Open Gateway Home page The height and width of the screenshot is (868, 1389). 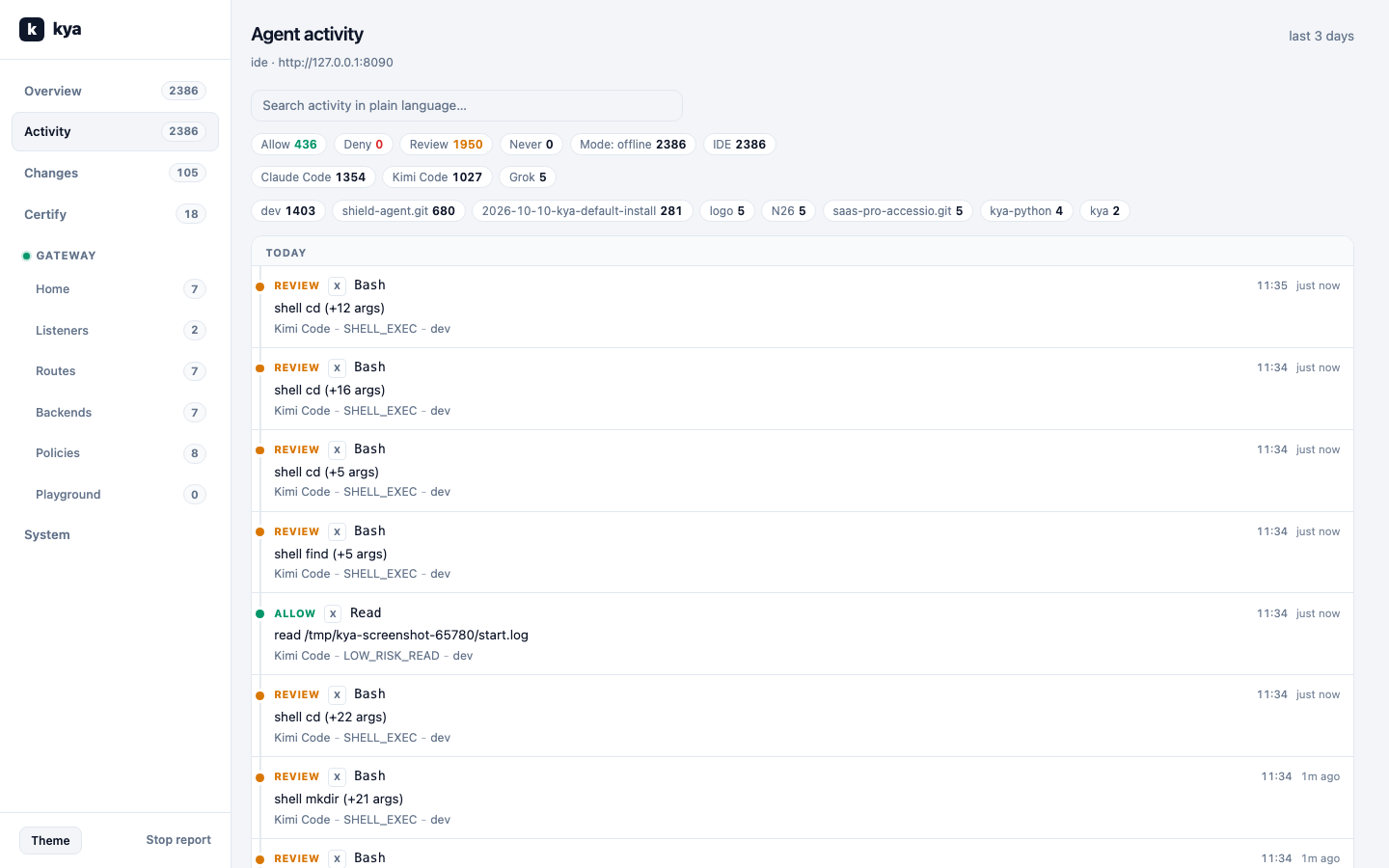point(121,289)
